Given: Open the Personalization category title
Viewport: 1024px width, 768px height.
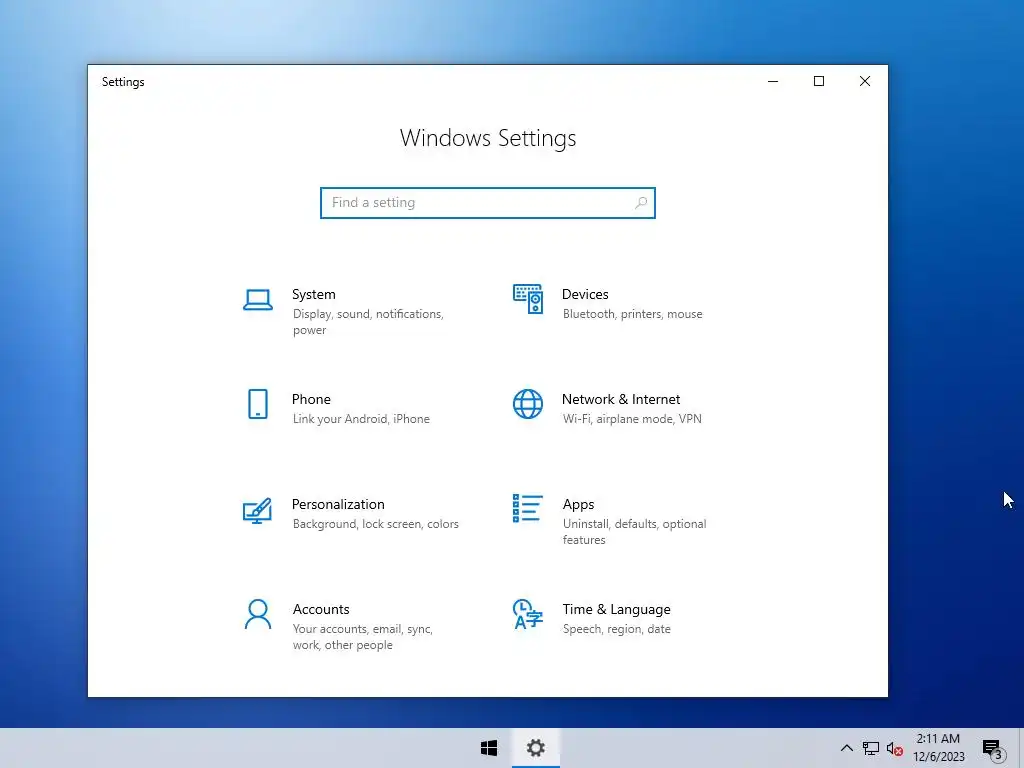Looking at the screenshot, I should (338, 504).
